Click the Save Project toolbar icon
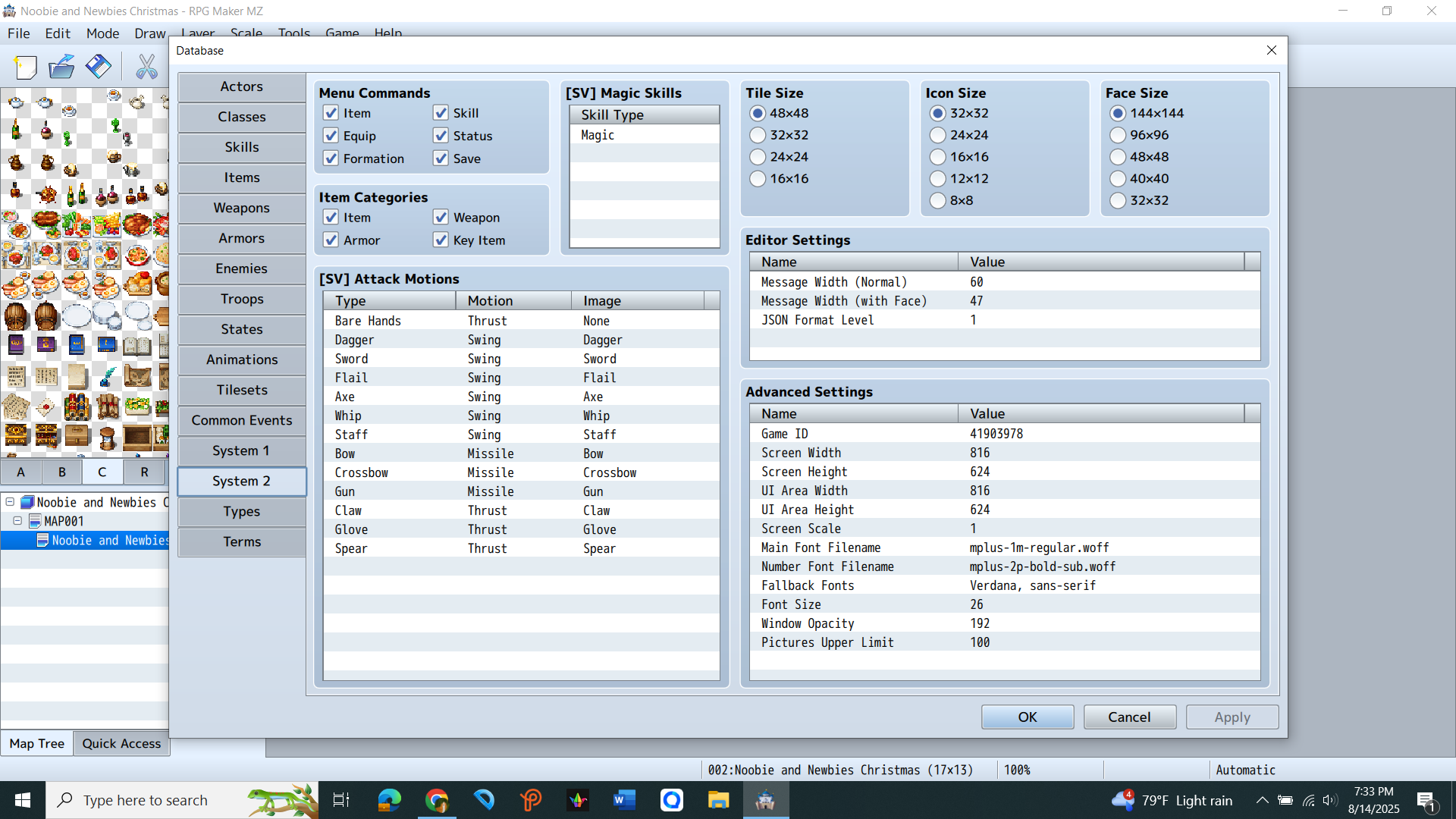 [98, 67]
